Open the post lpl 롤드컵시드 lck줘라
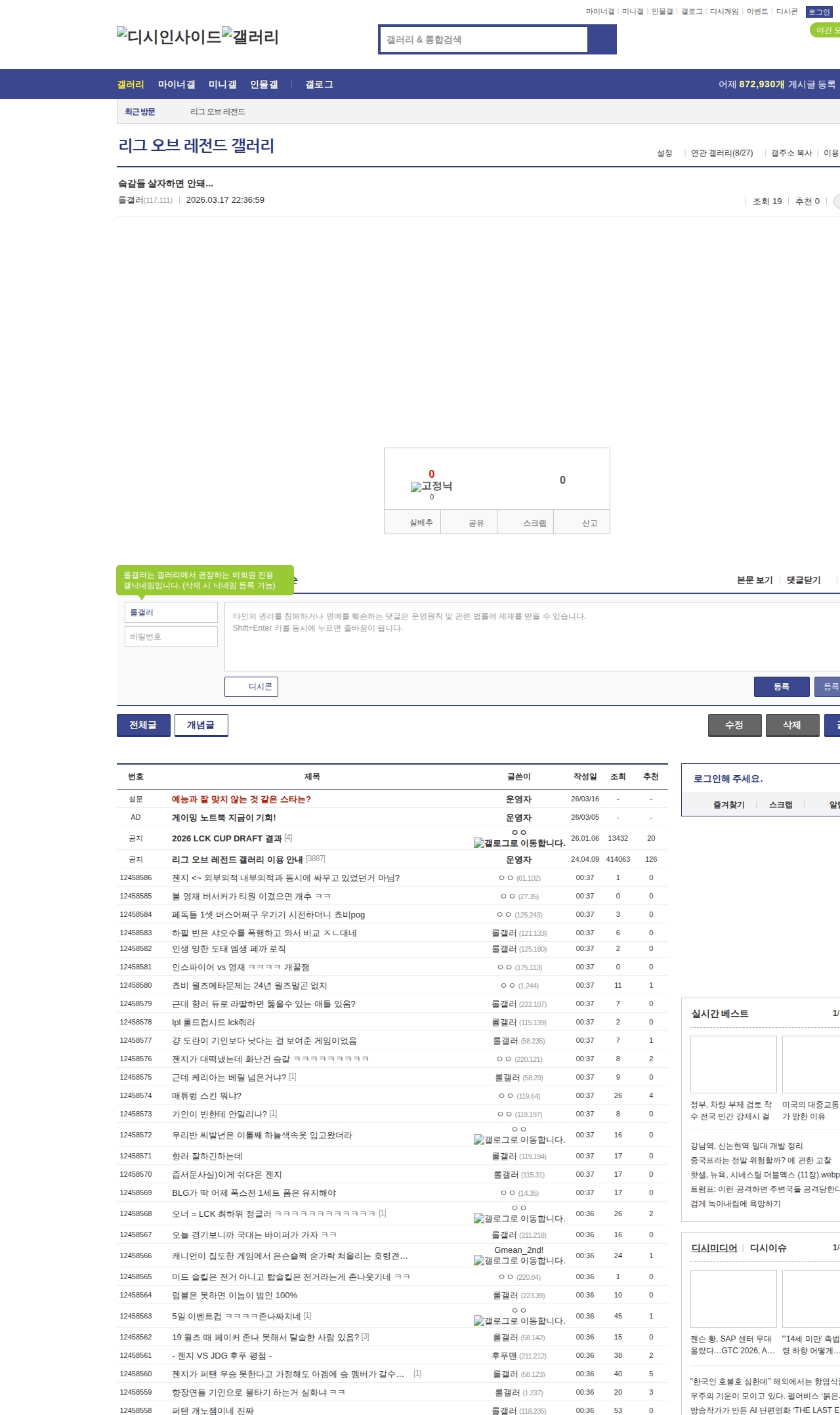840x1415 pixels. pos(214,1022)
